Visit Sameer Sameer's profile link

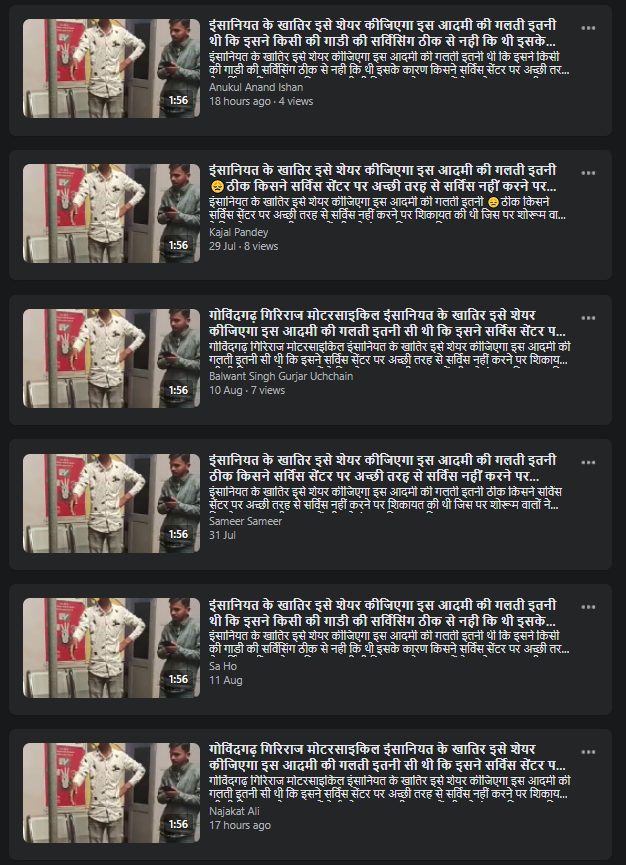(245, 521)
